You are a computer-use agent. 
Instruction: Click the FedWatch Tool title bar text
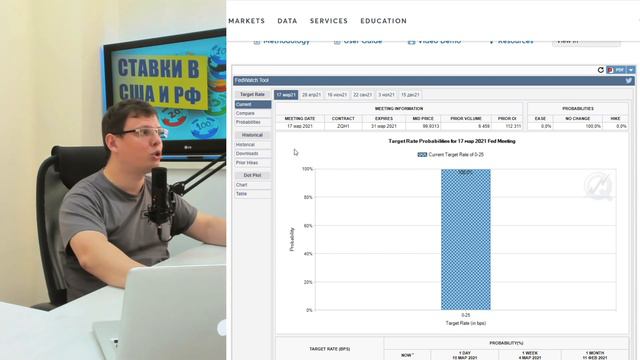251,80
